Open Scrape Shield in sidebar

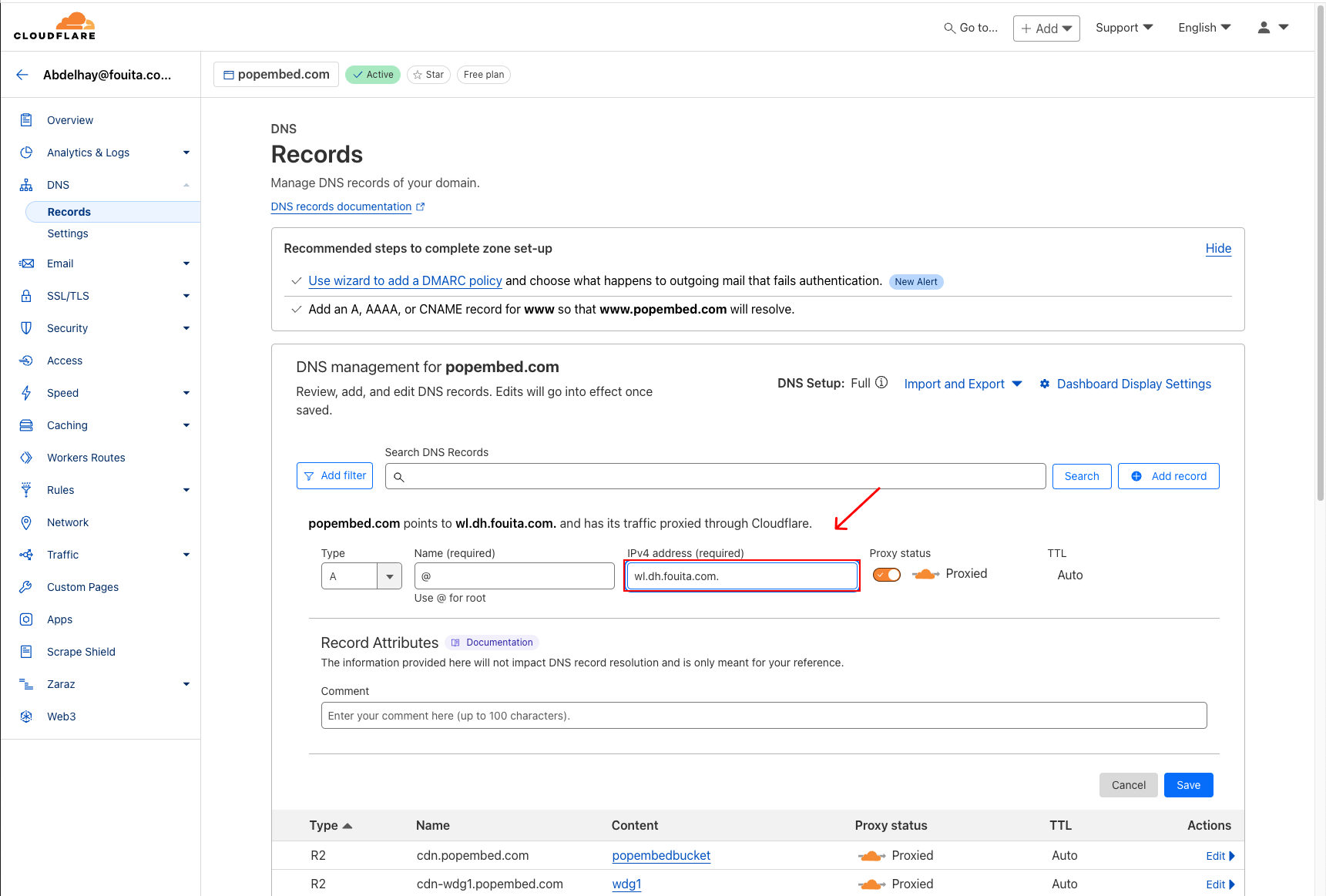(x=81, y=652)
